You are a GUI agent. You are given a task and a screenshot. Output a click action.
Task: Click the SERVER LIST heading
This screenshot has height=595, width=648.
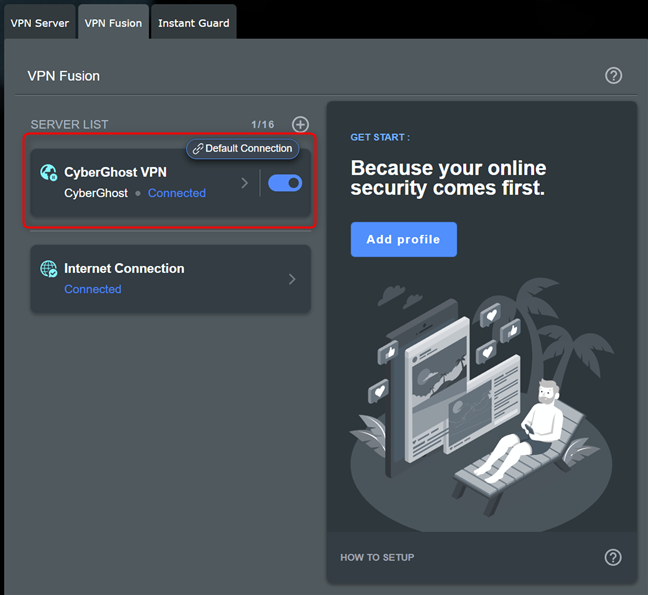pos(69,124)
